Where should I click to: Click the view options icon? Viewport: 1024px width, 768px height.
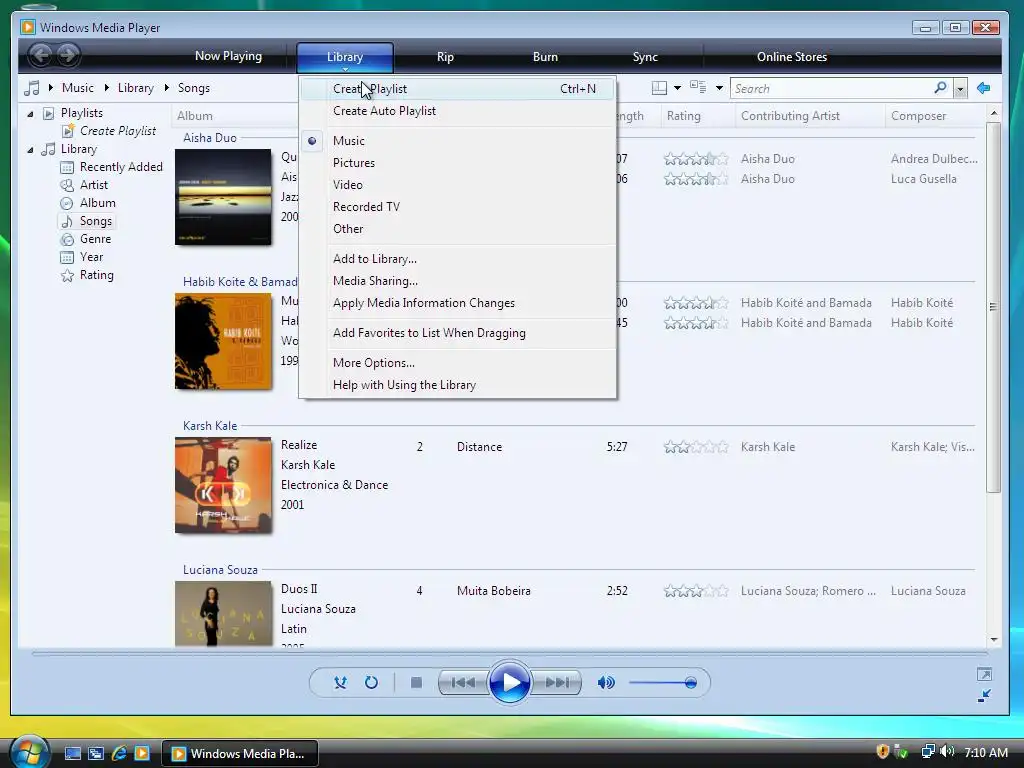pos(698,87)
